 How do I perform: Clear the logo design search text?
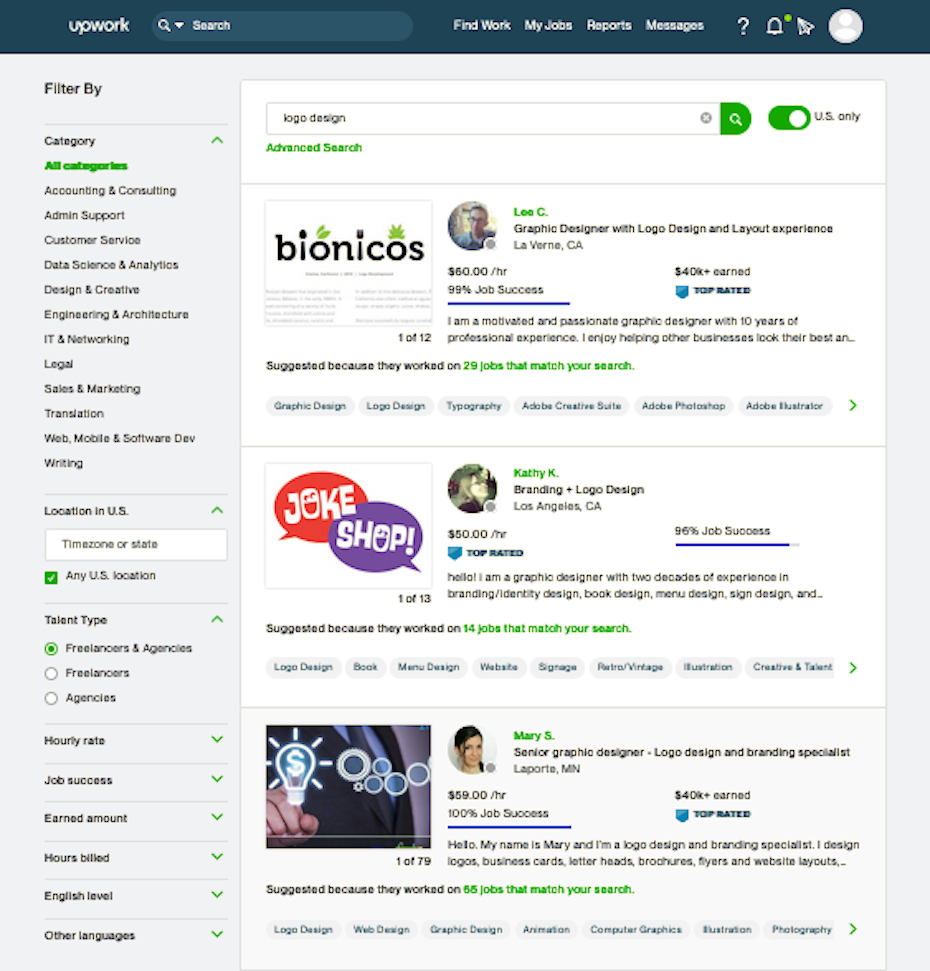(x=706, y=118)
